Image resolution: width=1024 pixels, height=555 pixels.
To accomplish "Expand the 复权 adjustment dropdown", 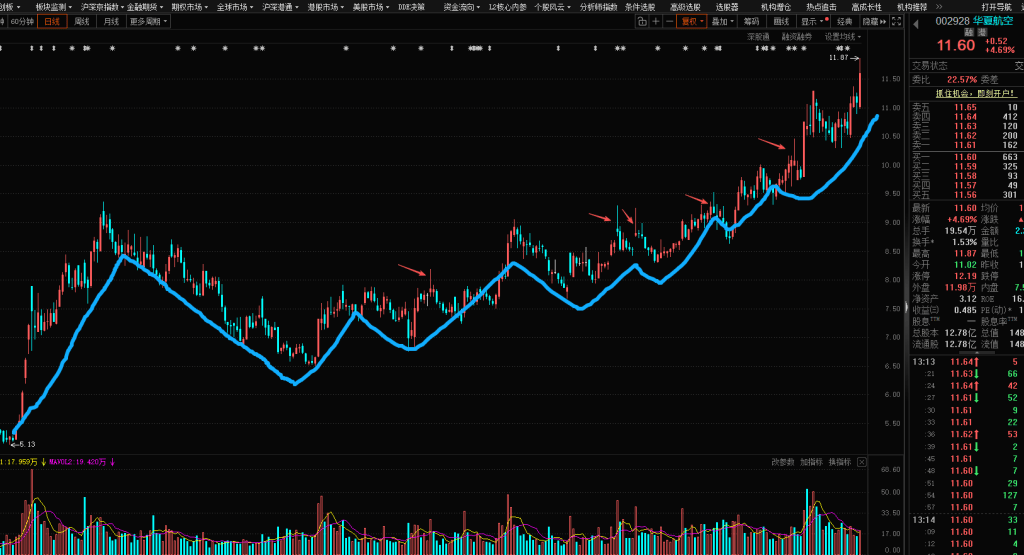I will click(692, 21).
